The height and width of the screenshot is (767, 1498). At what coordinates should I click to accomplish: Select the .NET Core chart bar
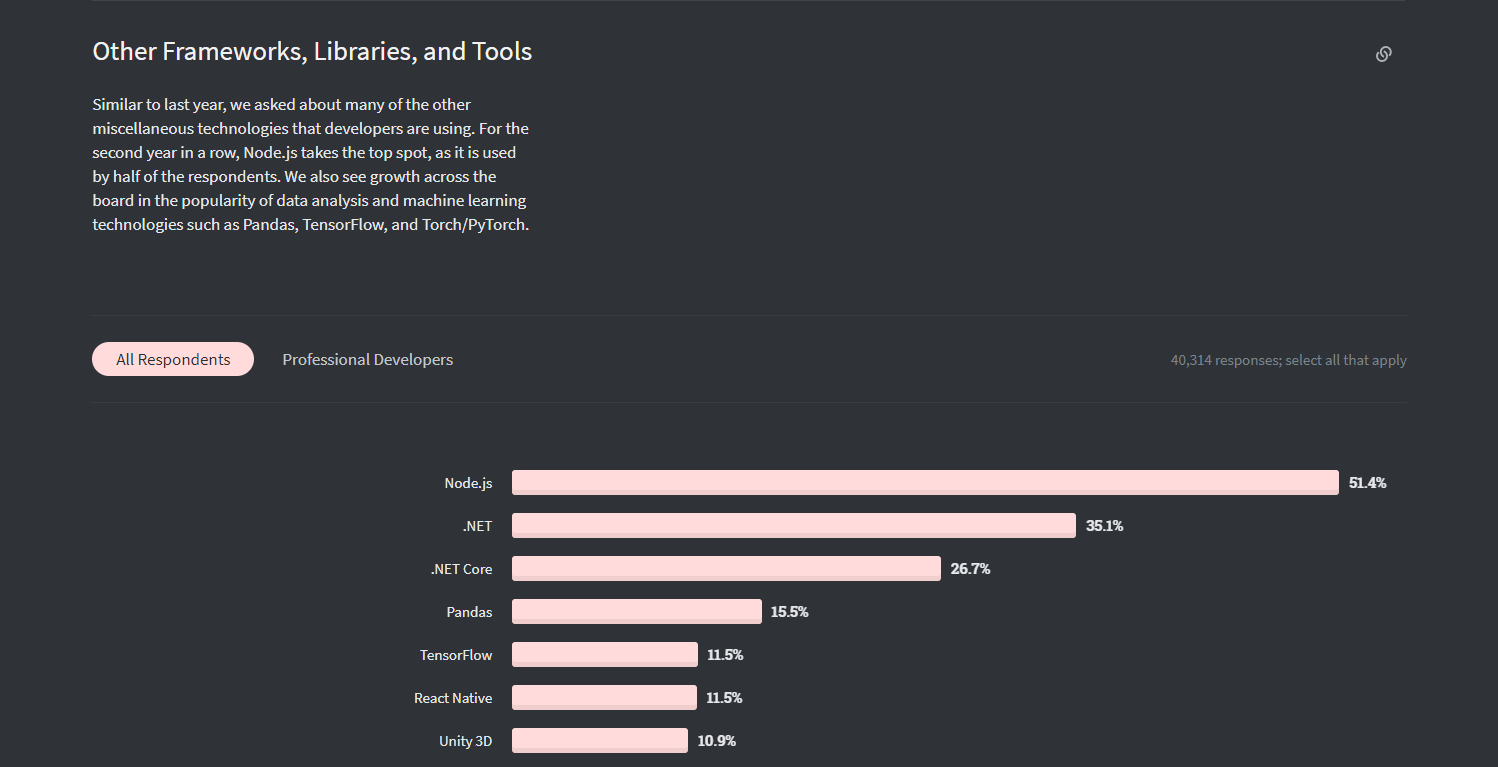(x=726, y=568)
